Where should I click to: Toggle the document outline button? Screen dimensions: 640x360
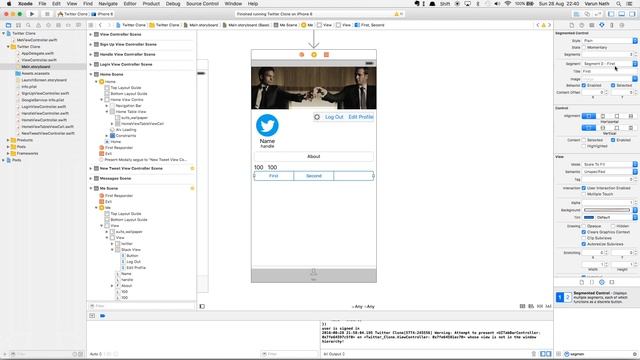[x=202, y=306]
